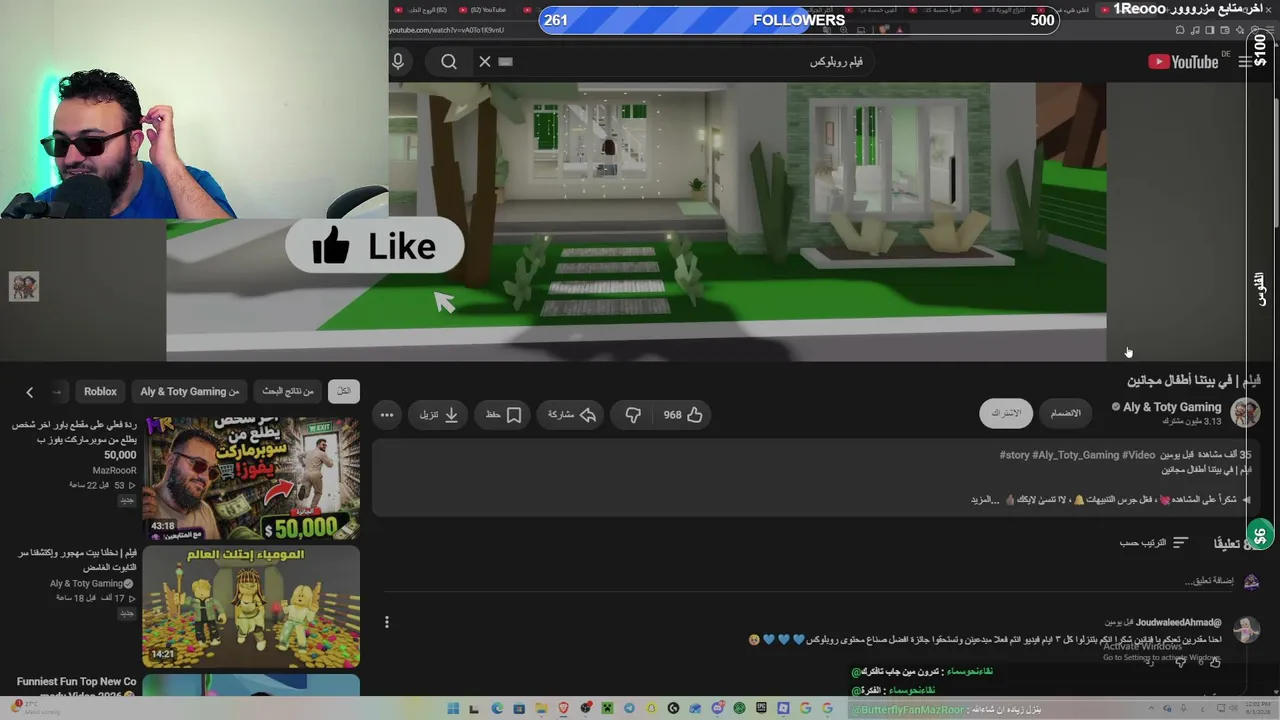The image size is (1280, 720).
Task: Click JoudwaleedAhmad's comment avatar
Action: (x=1246, y=630)
